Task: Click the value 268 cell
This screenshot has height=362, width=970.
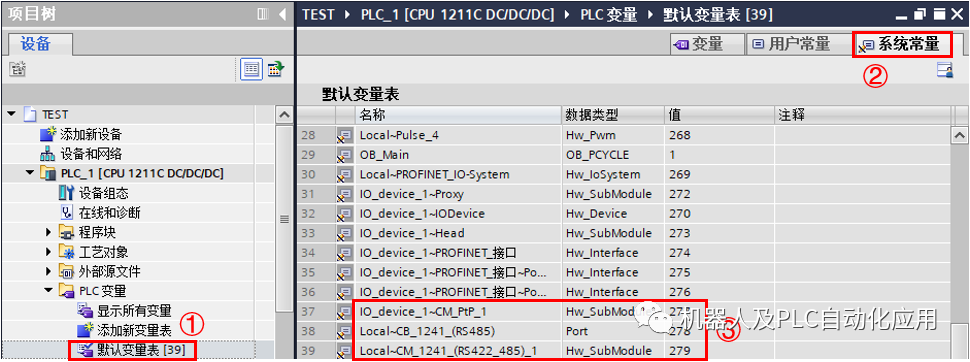Action: click(719, 135)
